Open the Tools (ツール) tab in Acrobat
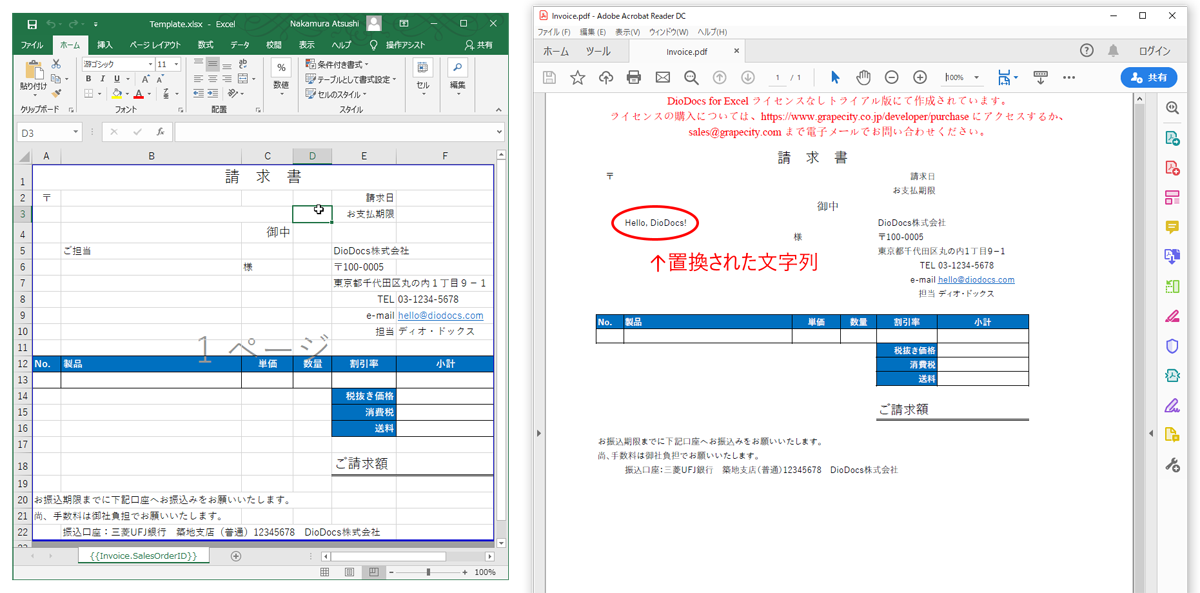 [597, 51]
